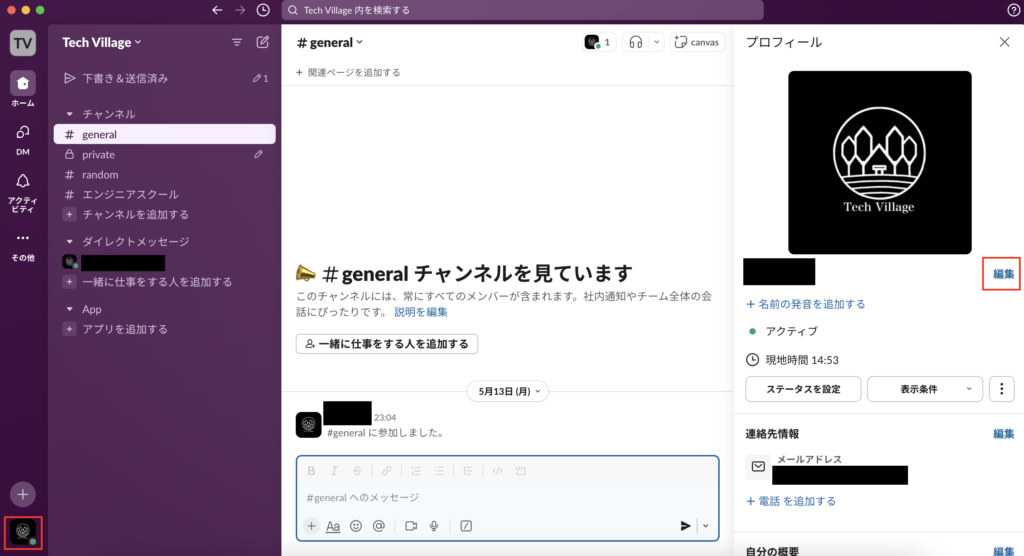
Task: Click the microphone audio clip icon
Action: tap(434, 526)
